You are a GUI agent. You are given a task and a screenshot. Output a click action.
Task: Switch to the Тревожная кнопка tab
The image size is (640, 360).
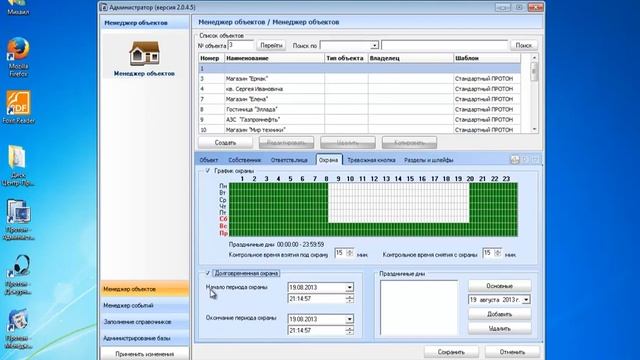tap(371, 160)
